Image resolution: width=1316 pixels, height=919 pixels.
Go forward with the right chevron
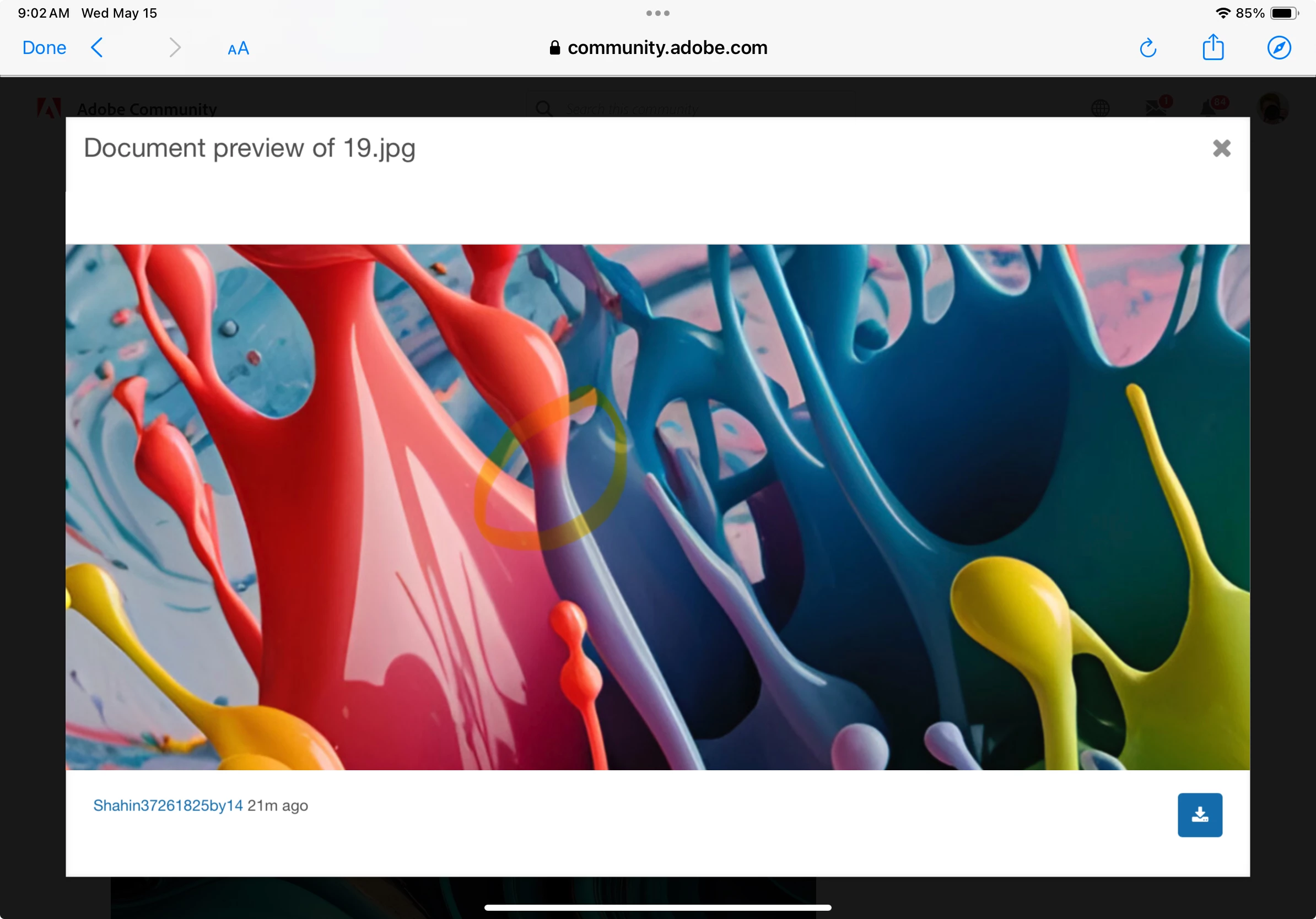coord(175,47)
